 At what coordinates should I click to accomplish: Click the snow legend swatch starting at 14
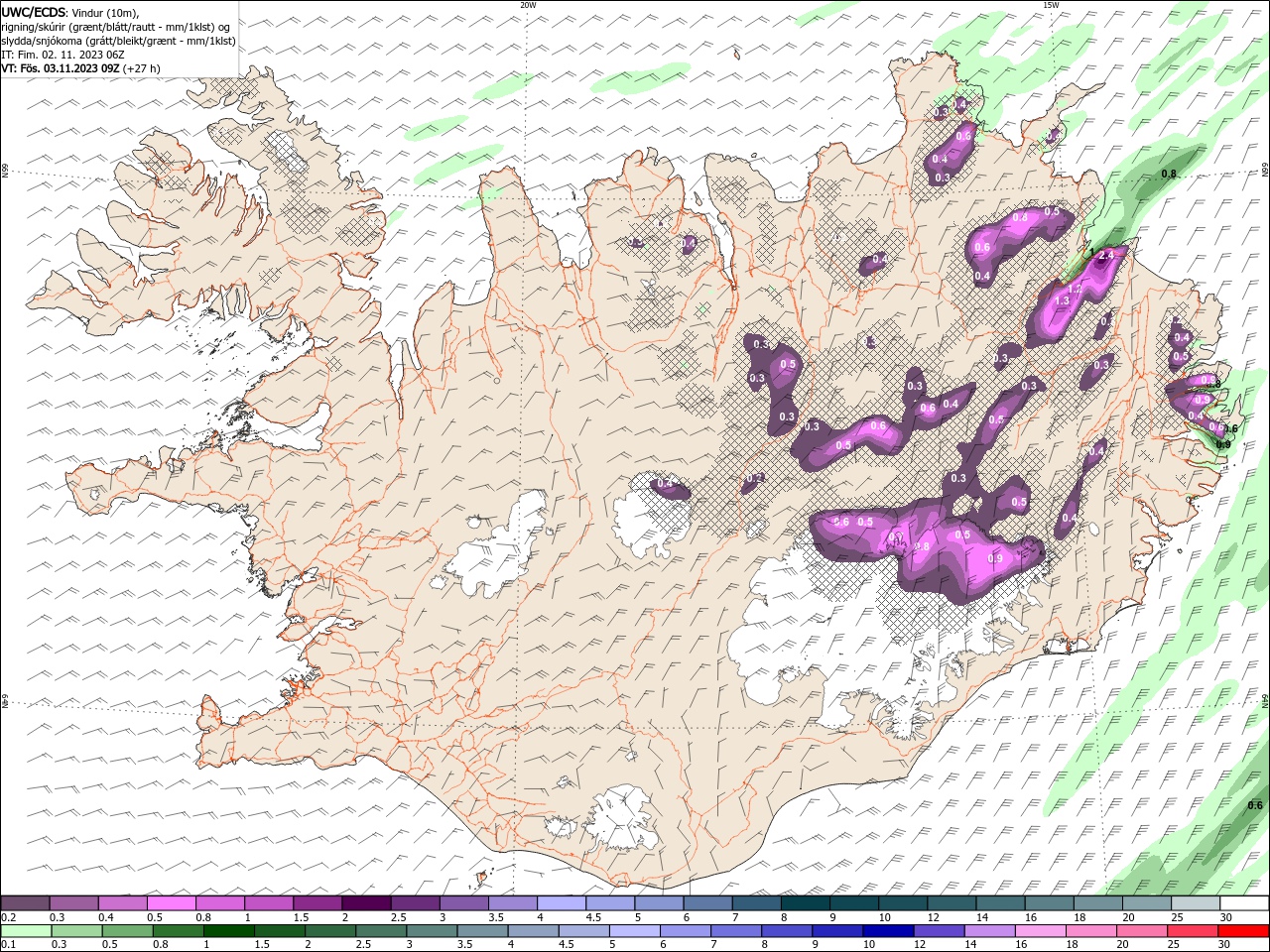pyautogui.click(x=1000, y=903)
